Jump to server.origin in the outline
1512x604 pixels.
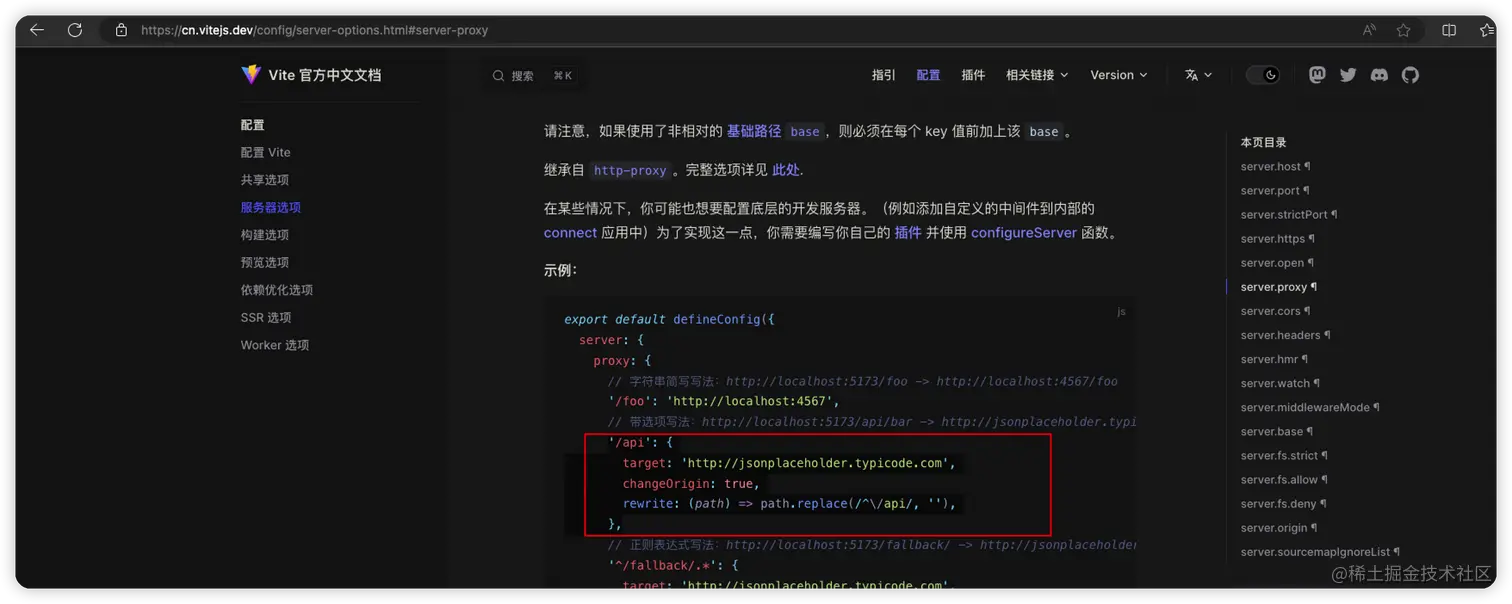(1279, 528)
